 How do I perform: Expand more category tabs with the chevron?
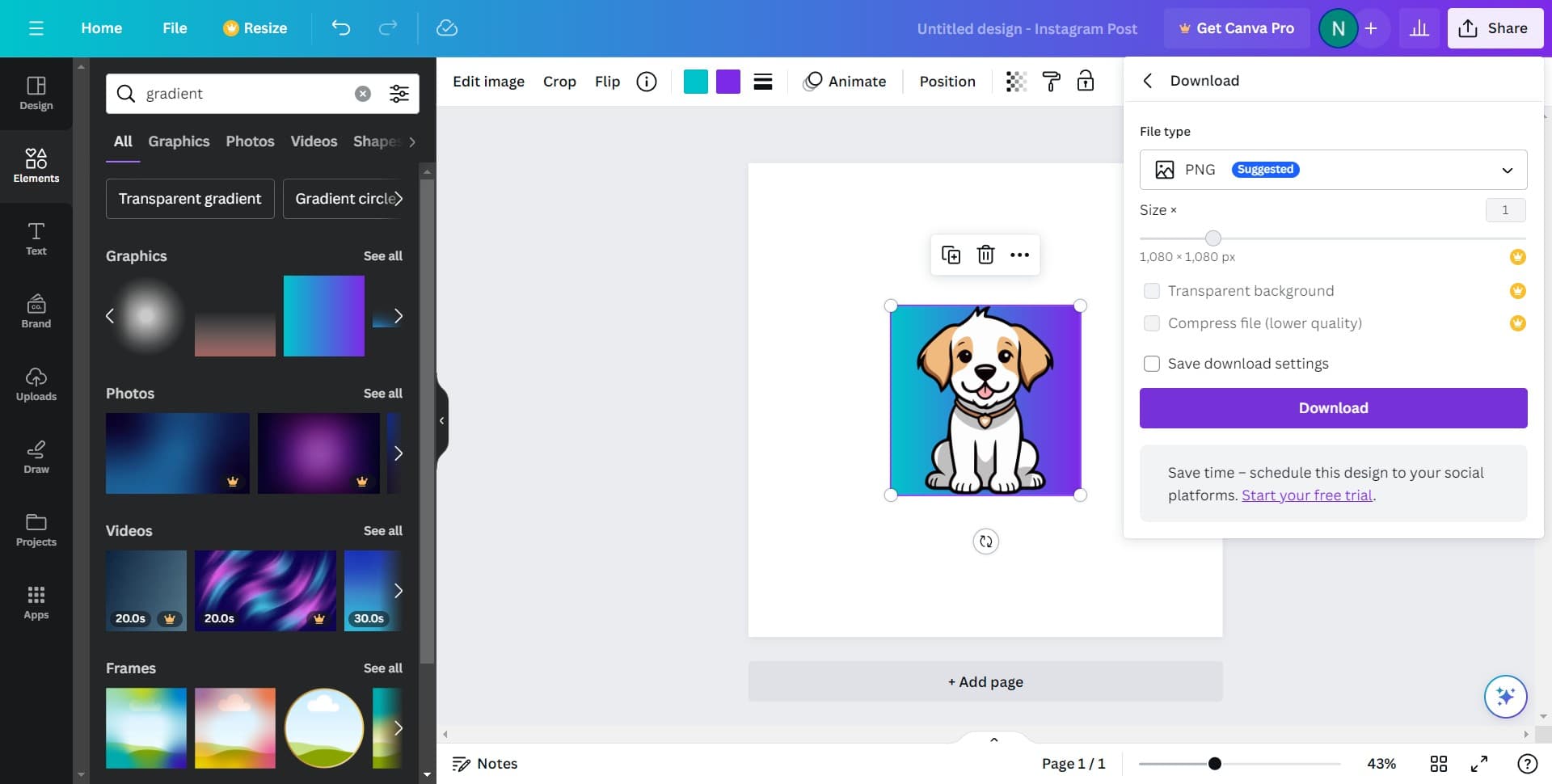412,142
